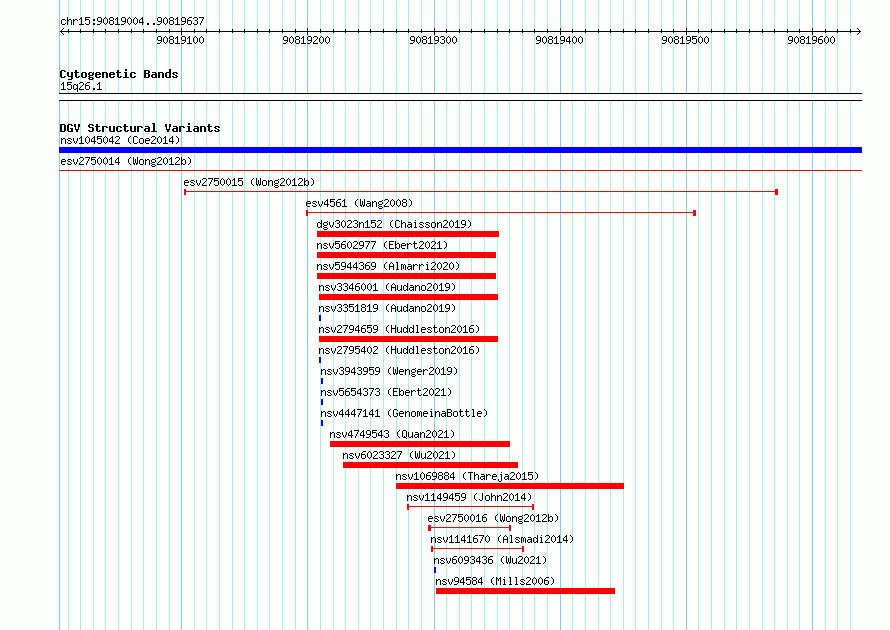Open dgv3023n152 (Chaisson2019) variant label
Viewport: 890px width, 630px height.
[x=394, y=224]
